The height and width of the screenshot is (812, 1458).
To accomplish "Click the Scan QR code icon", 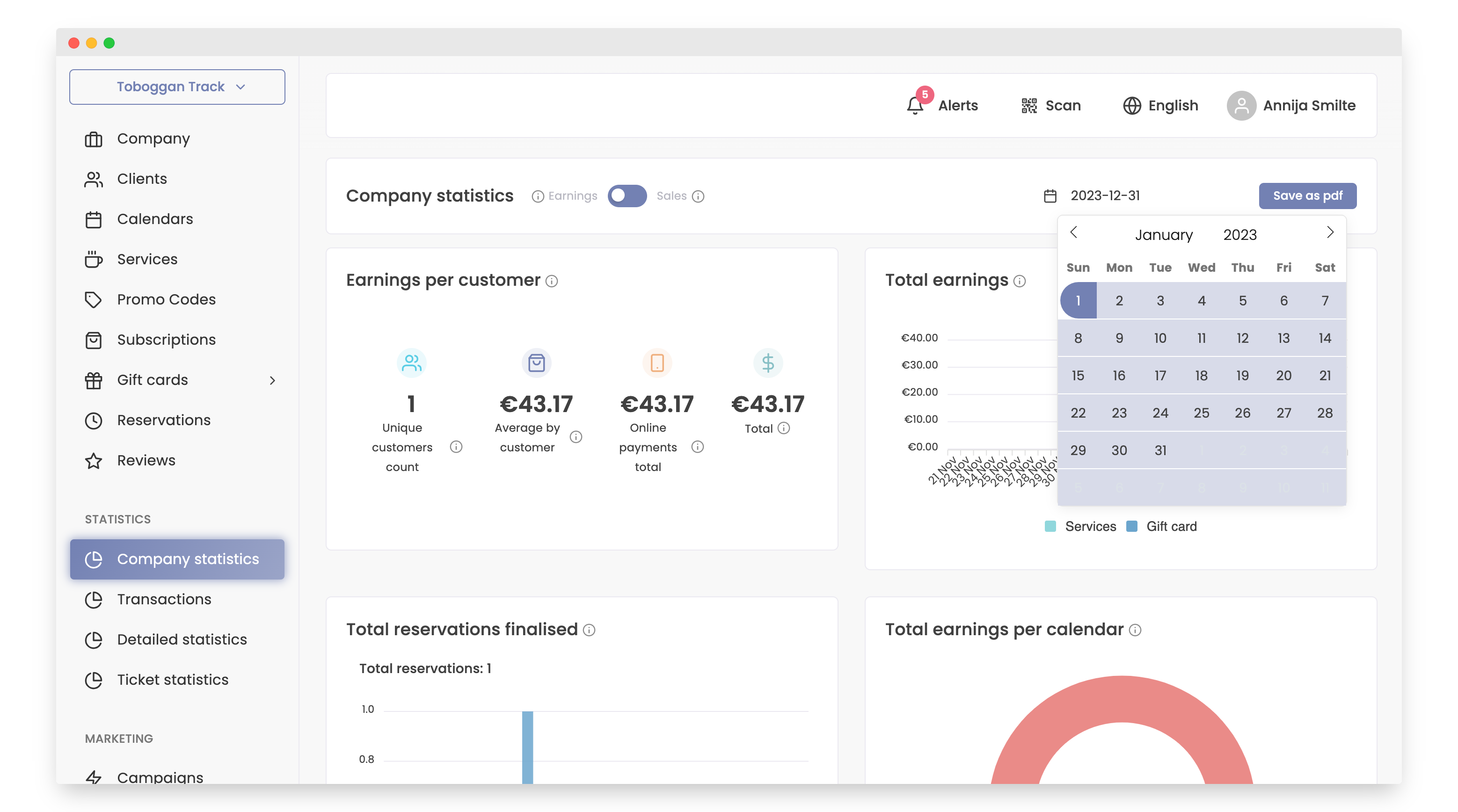I will point(1029,105).
